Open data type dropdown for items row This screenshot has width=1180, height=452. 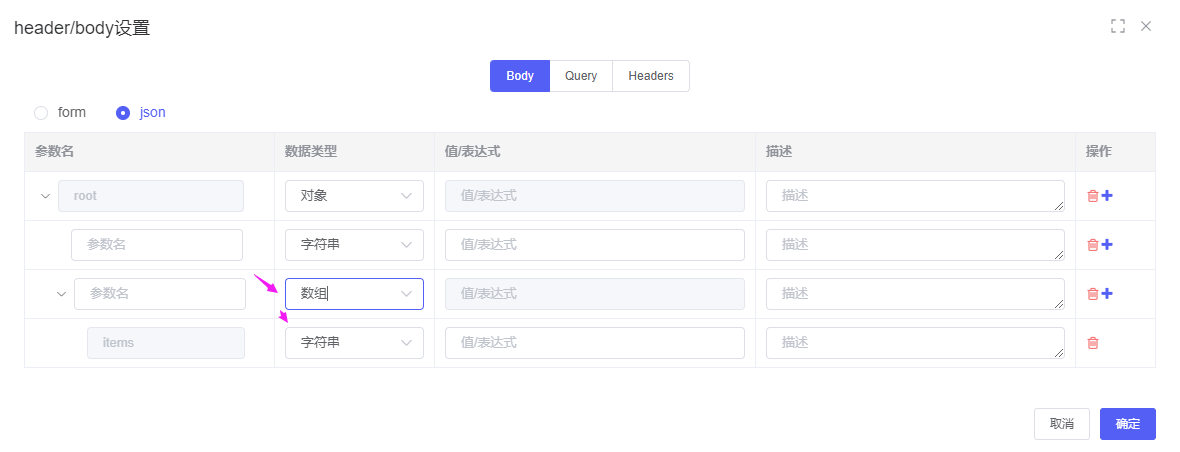point(354,343)
